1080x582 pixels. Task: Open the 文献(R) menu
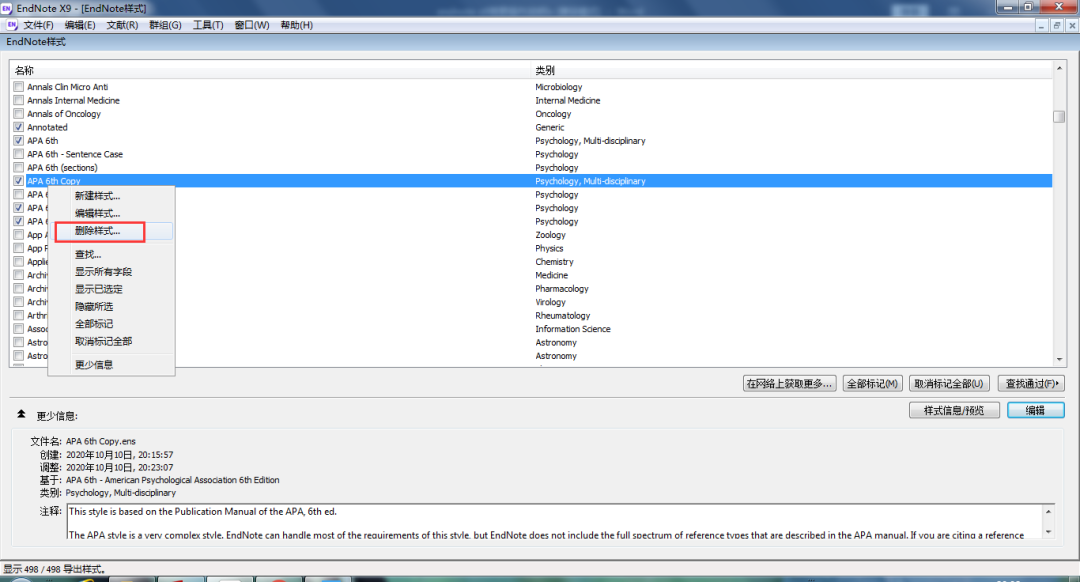[x=122, y=25]
